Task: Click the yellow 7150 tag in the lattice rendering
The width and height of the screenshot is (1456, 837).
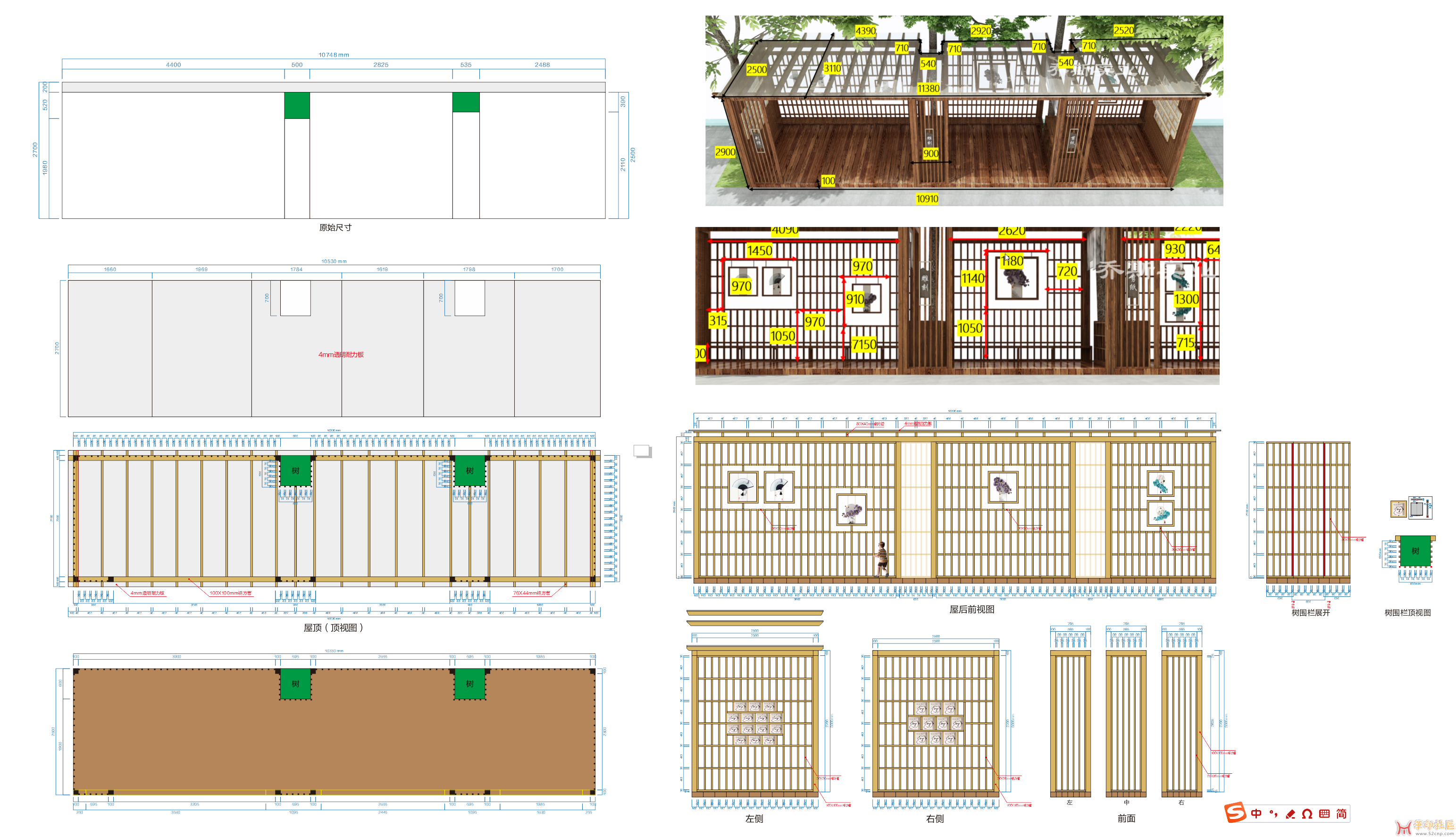Action: point(864,345)
